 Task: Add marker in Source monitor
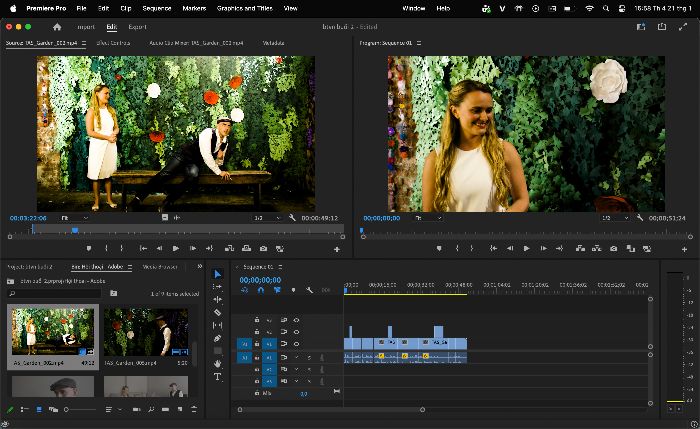(x=89, y=249)
